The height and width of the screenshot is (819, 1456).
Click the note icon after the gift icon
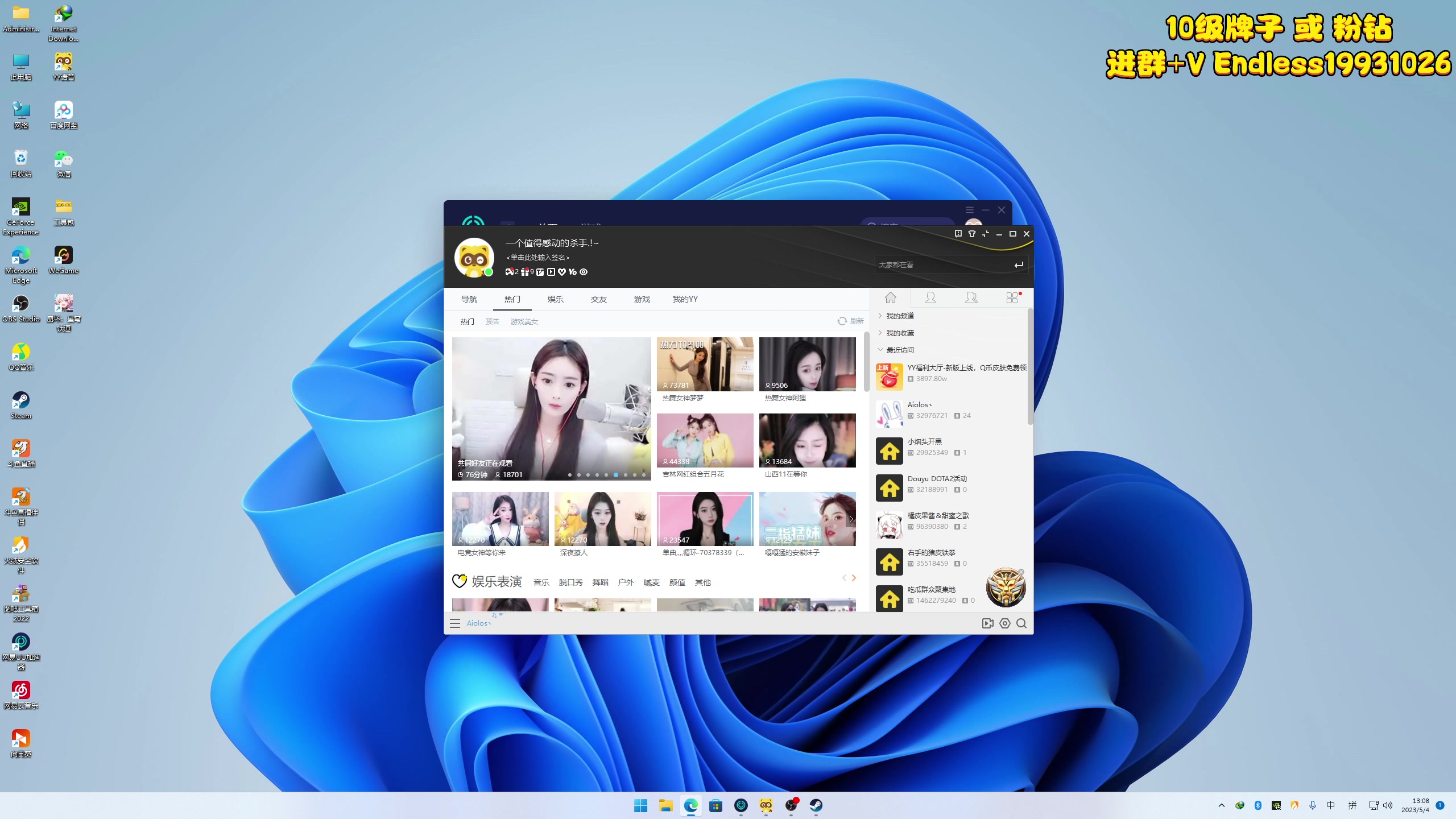(x=540, y=272)
